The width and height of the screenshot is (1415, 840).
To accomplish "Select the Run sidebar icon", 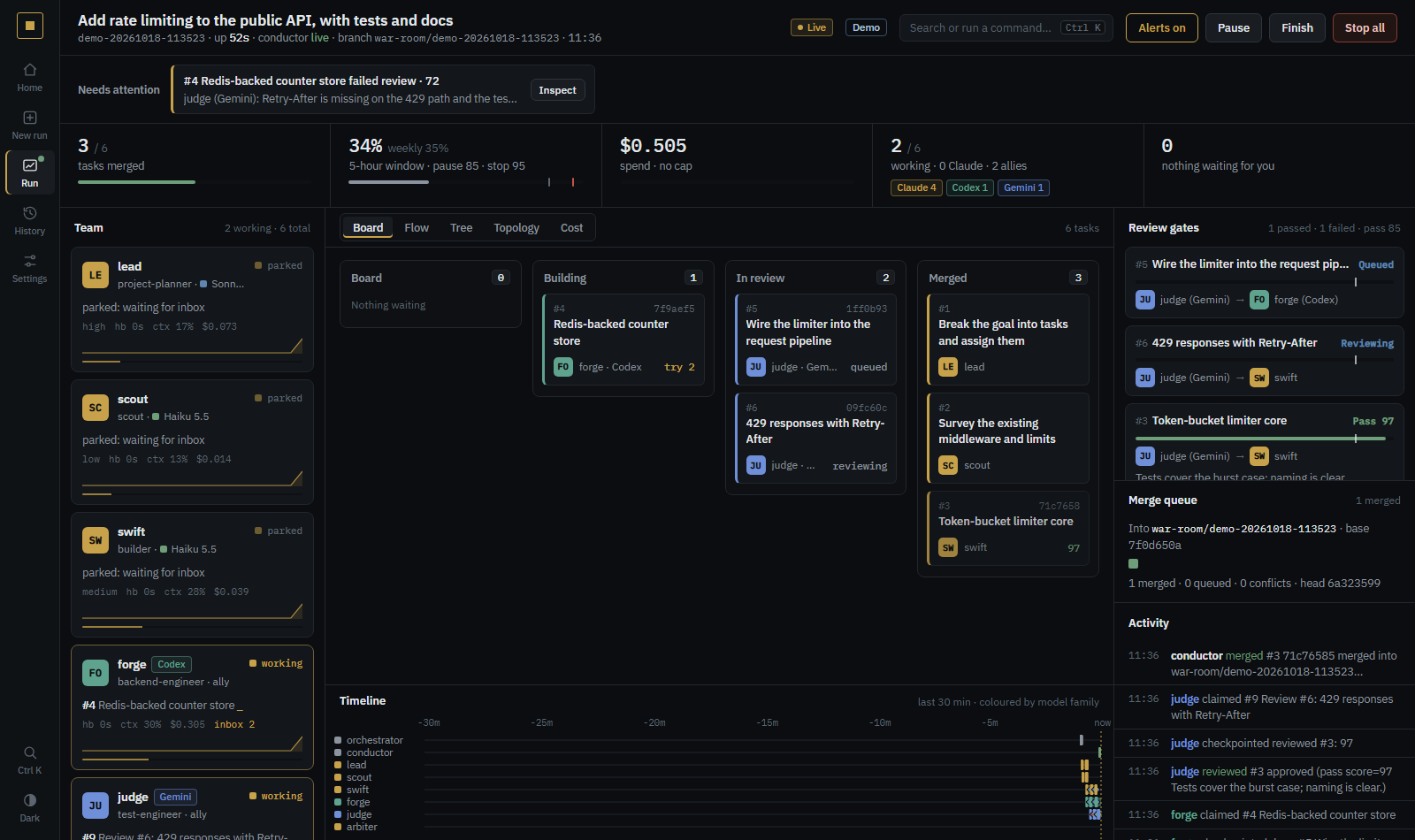I will [x=29, y=172].
